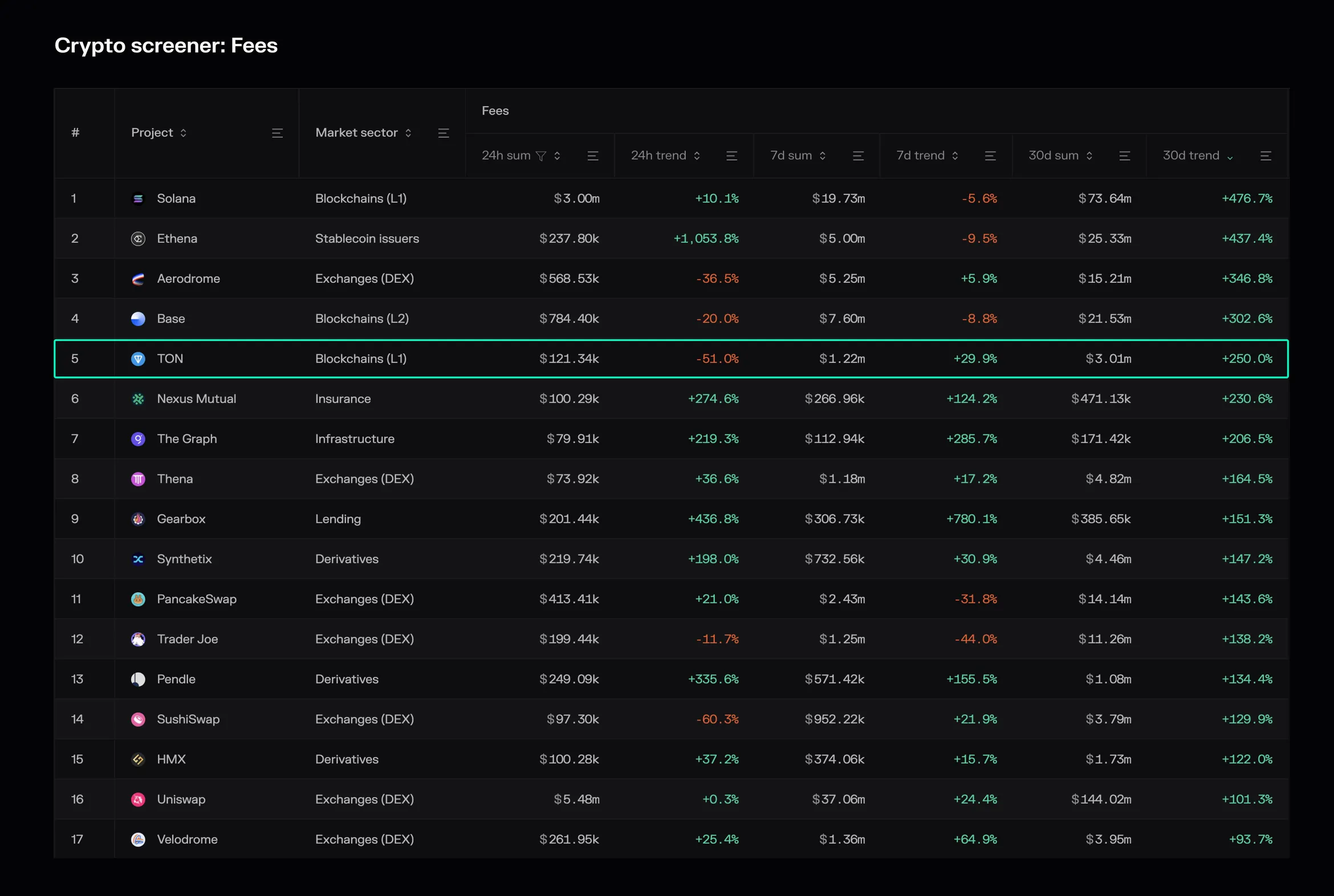Viewport: 1334px width, 896px height.
Task: Click the Nexus Mutual logo icon
Action: pyautogui.click(x=138, y=399)
